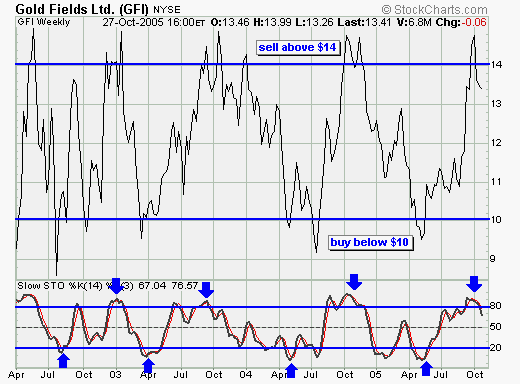Click the 'sell above $14' annotation box
Image resolution: width=520 pixels, height=384 pixels.
point(298,47)
